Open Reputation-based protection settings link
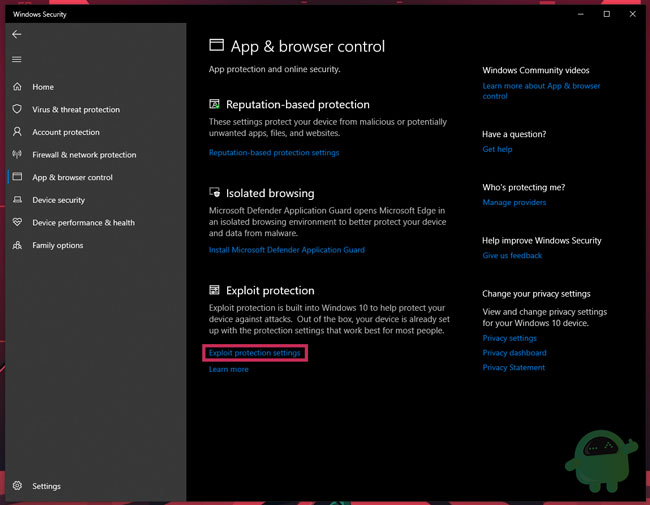 tap(274, 153)
